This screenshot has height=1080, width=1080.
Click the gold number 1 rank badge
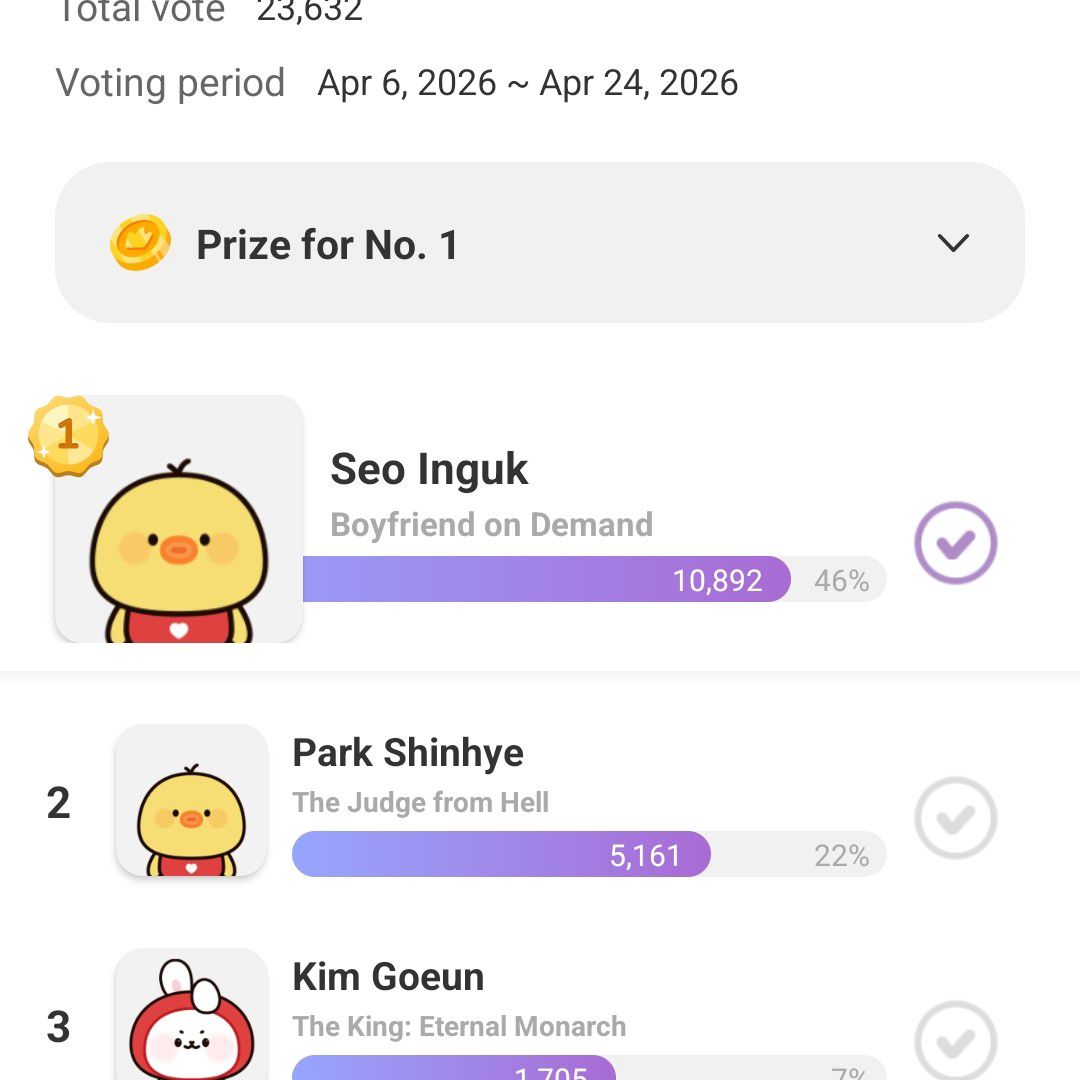(68, 435)
